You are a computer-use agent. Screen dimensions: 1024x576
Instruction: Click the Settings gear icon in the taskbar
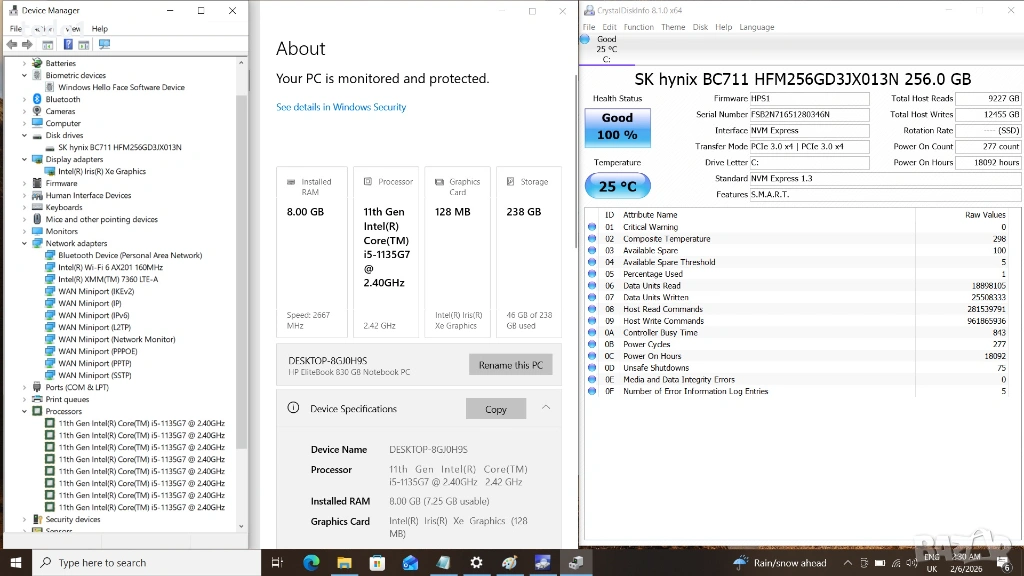coord(476,563)
